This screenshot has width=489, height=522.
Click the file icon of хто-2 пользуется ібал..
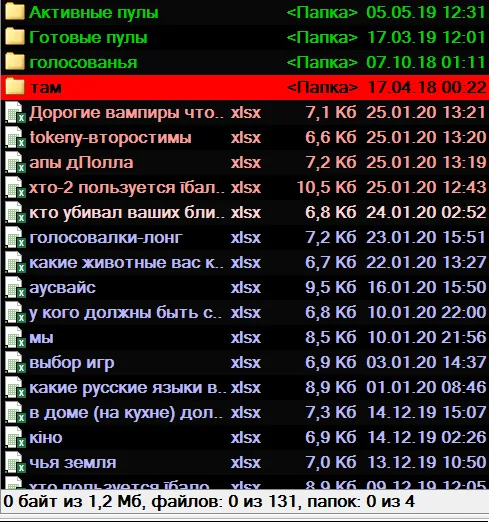[16, 187]
